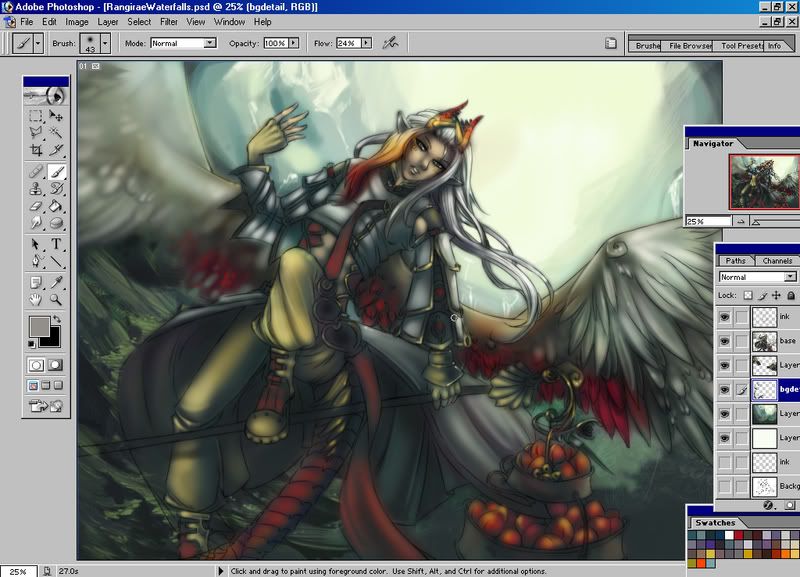Select the Smudge tool
This screenshot has width=800, height=577.
(x=36, y=222)
